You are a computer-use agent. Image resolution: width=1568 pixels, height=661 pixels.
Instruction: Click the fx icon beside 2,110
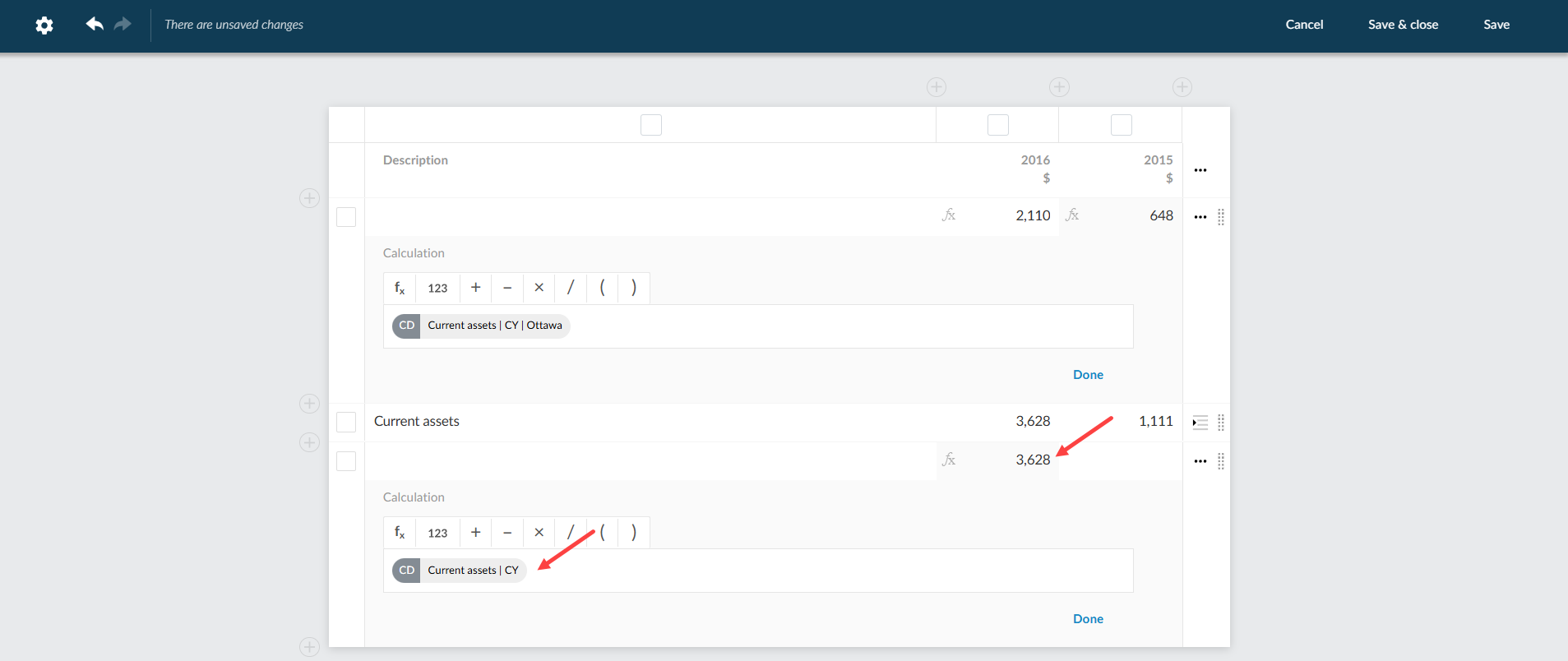coord(949,215)
